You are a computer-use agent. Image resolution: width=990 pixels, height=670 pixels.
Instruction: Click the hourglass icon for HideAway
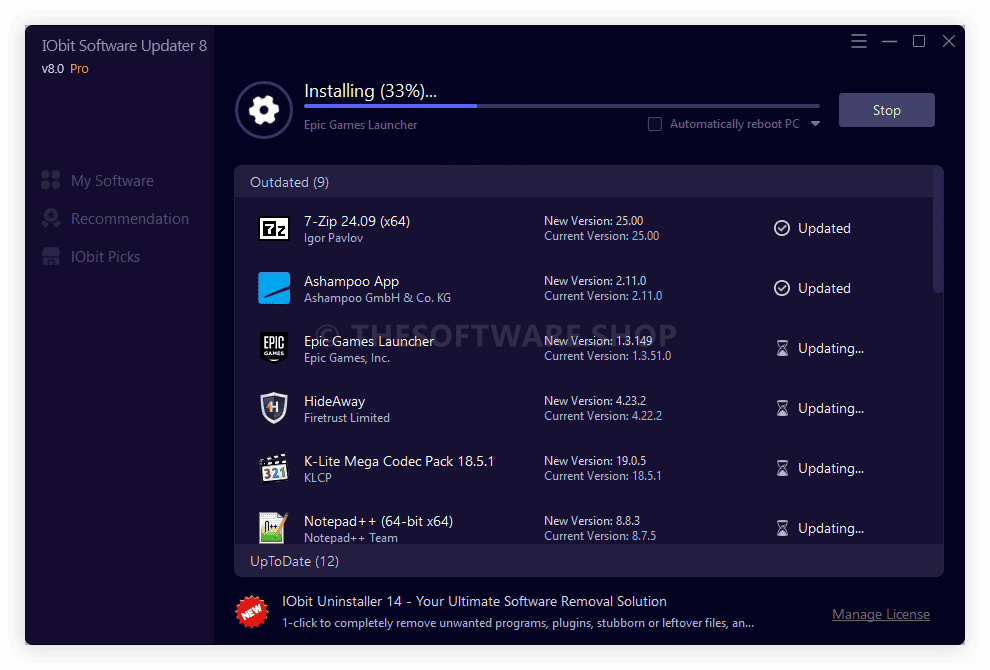[x=782, y=408]
